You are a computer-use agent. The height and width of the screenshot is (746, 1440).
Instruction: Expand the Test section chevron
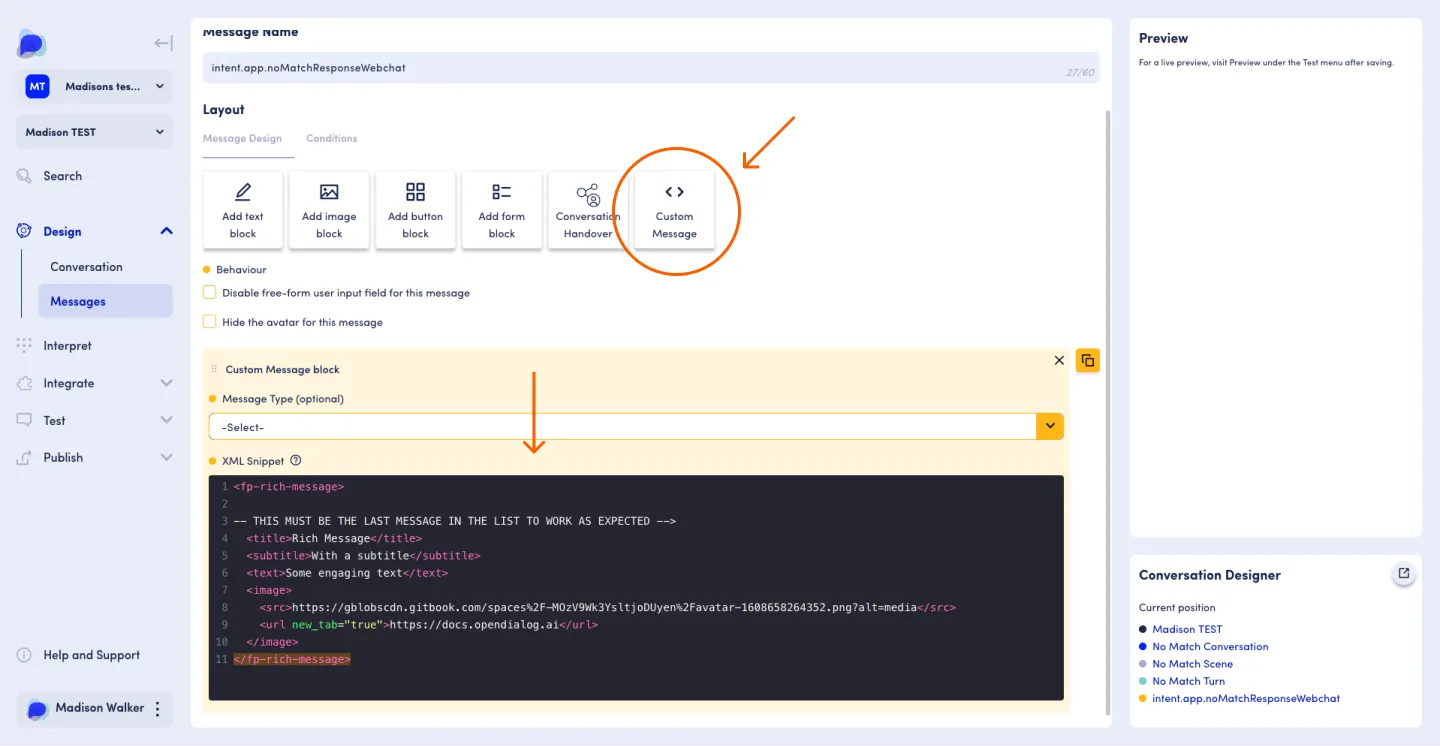[x=166, y=420]
